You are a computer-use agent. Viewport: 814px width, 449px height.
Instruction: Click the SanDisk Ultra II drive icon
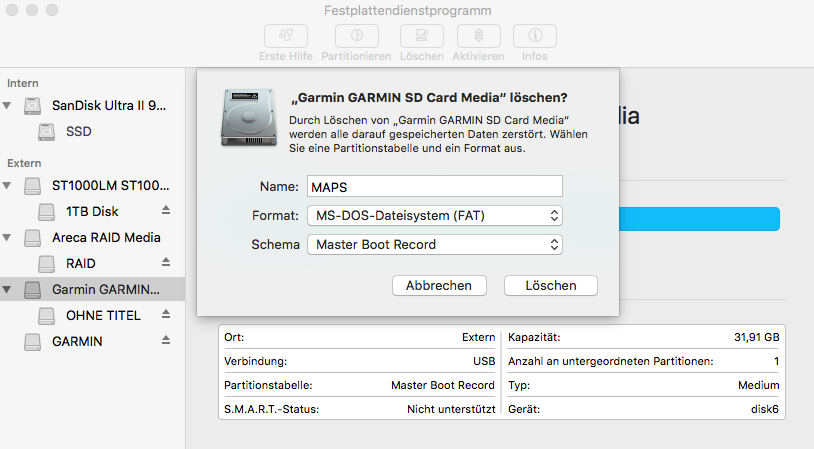coord(32,106)
